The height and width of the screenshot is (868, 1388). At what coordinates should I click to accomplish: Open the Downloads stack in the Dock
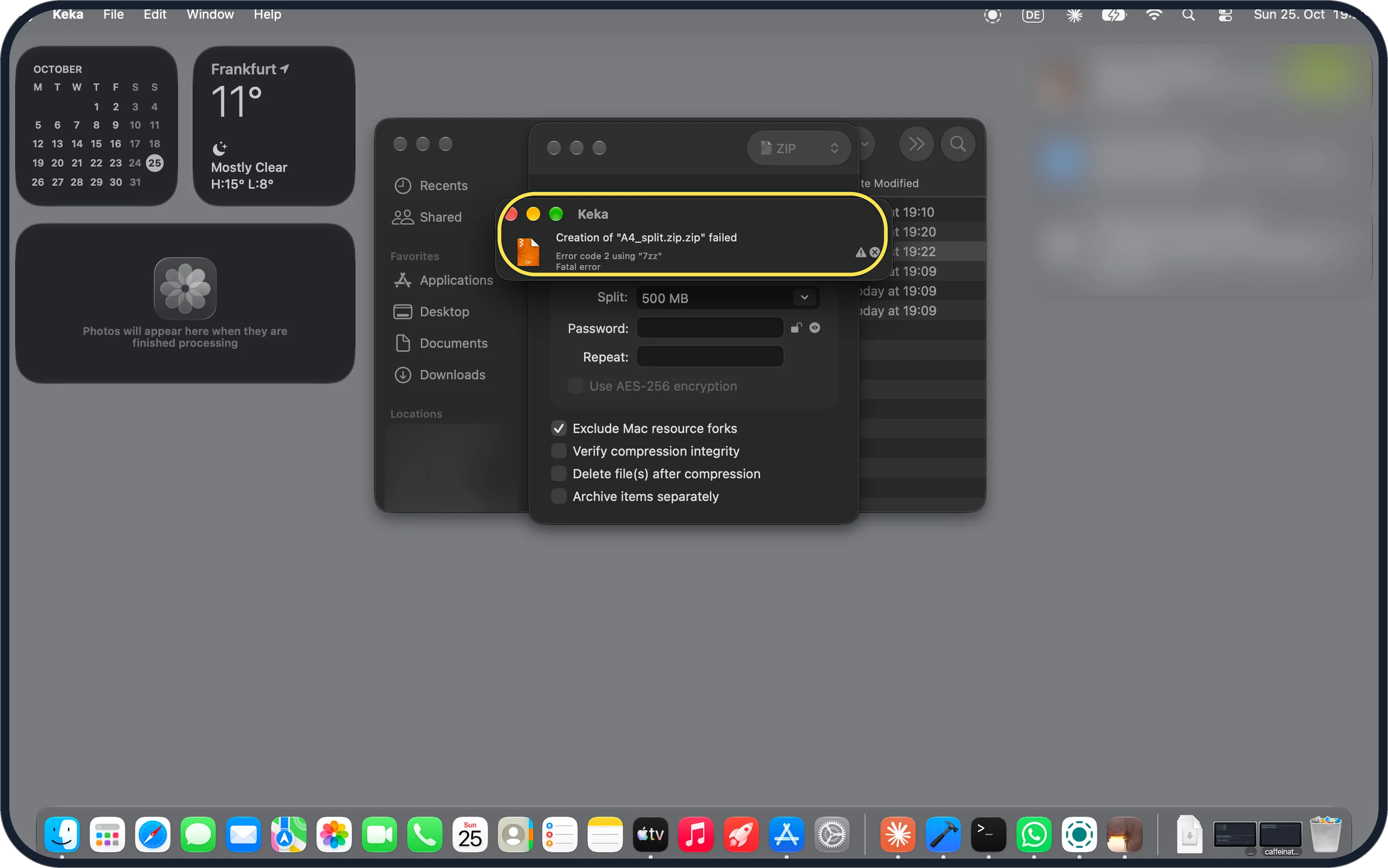1189,834
